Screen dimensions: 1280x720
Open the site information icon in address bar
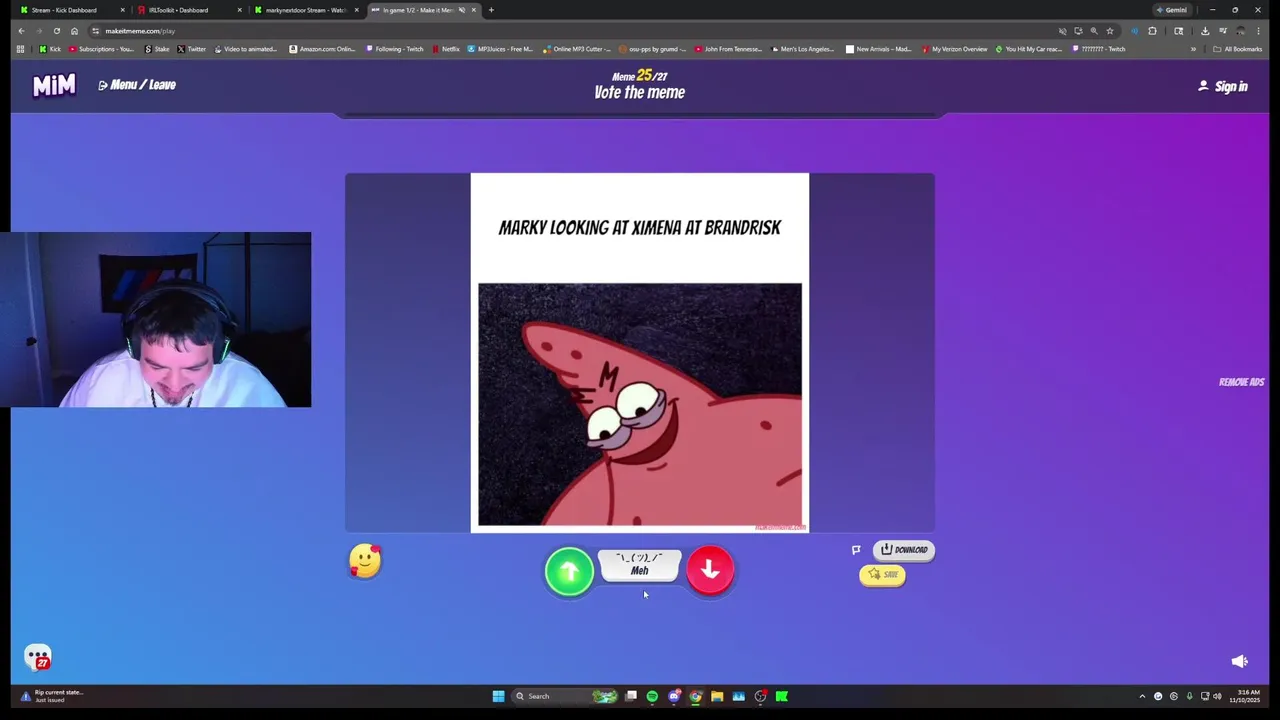(96, 31)
